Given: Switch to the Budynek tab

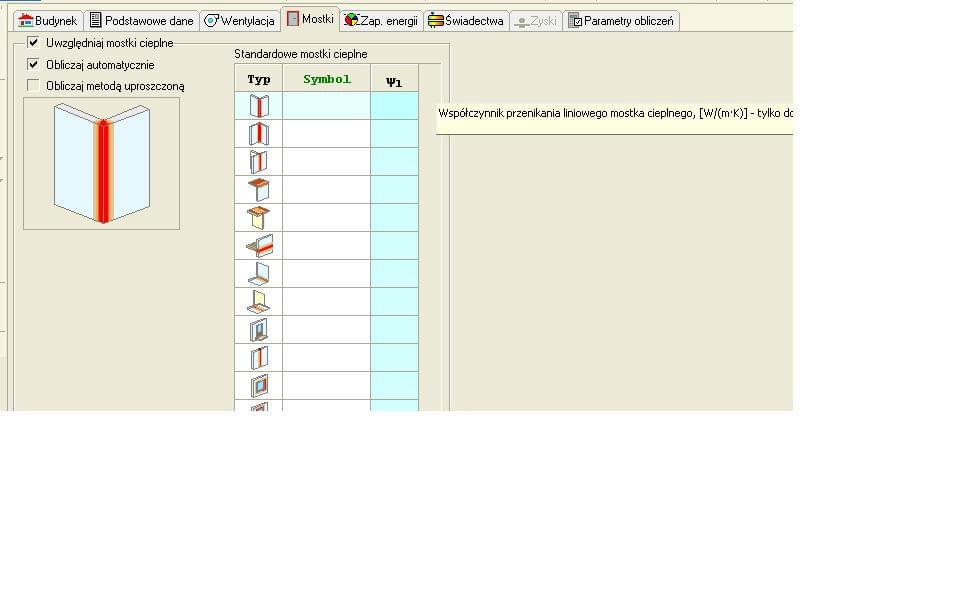Looking at the screenshot, I should (x=48, y=21).
